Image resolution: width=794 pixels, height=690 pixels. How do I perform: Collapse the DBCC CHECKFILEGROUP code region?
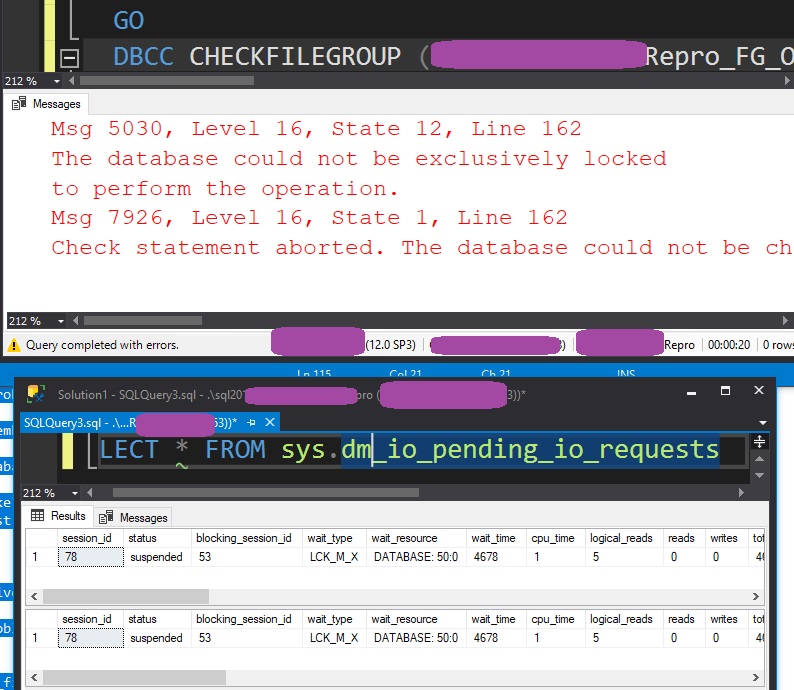coord(70,58)
